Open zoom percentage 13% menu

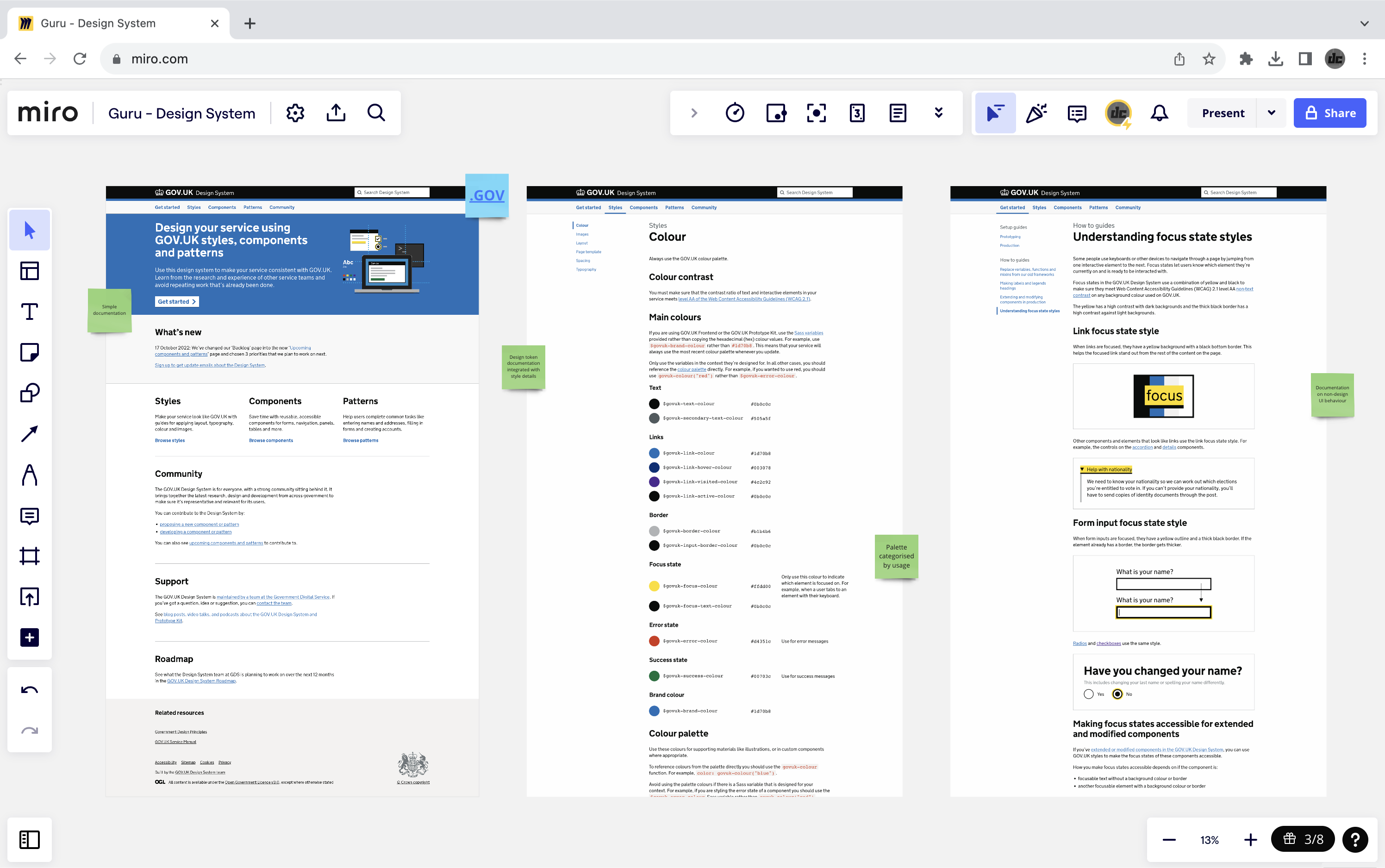[1210, 840]
